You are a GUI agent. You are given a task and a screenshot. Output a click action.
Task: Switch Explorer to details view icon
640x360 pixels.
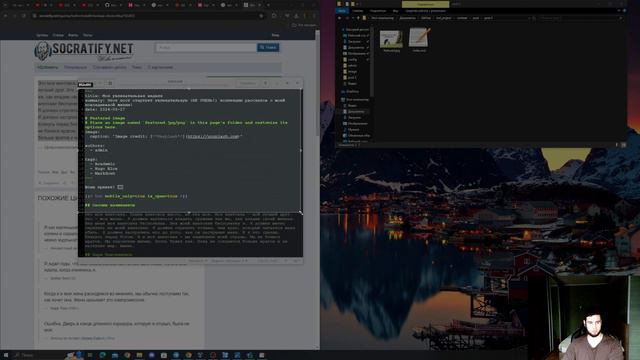(617, 144)
